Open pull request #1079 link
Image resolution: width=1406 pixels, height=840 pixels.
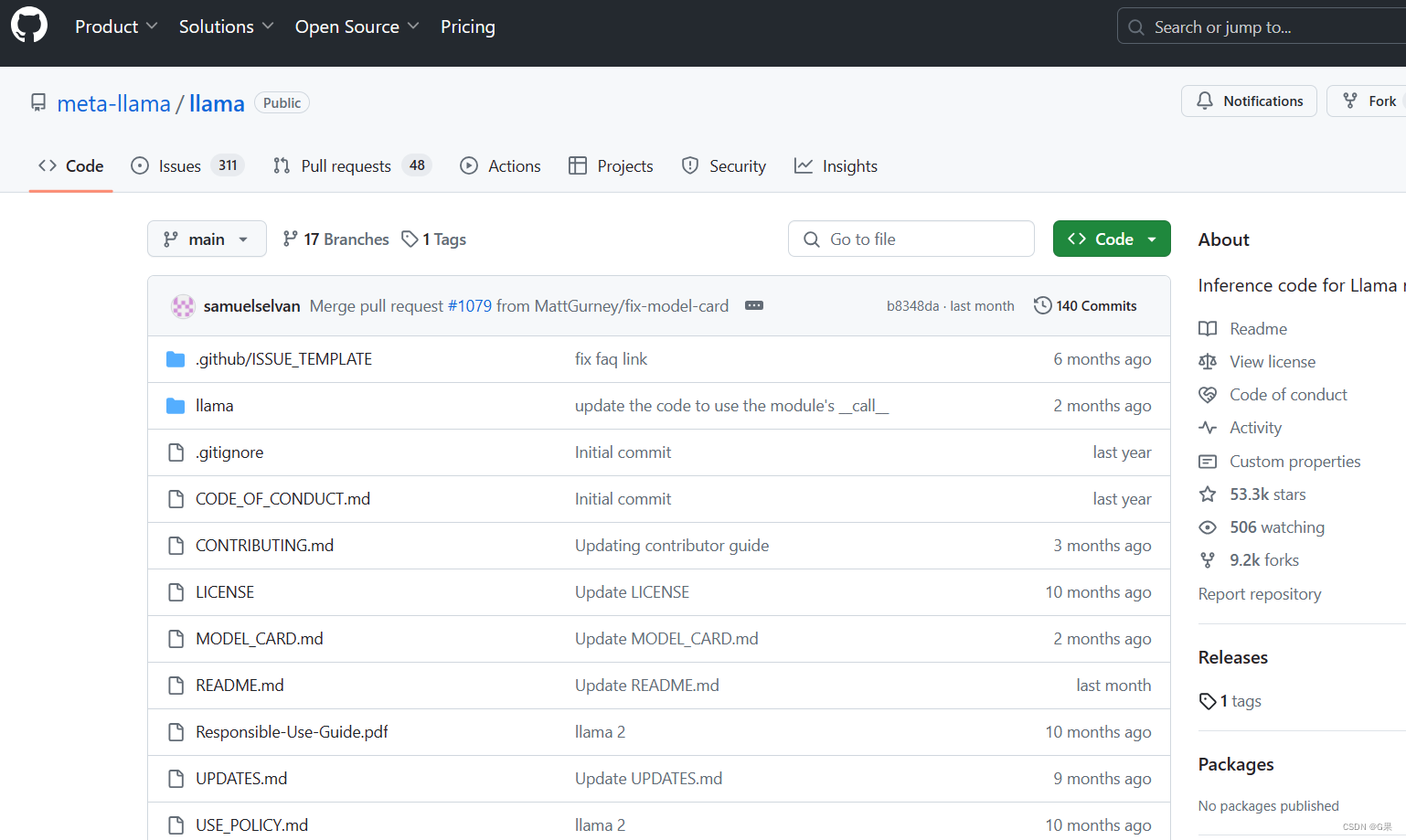[x=470, y=306]
